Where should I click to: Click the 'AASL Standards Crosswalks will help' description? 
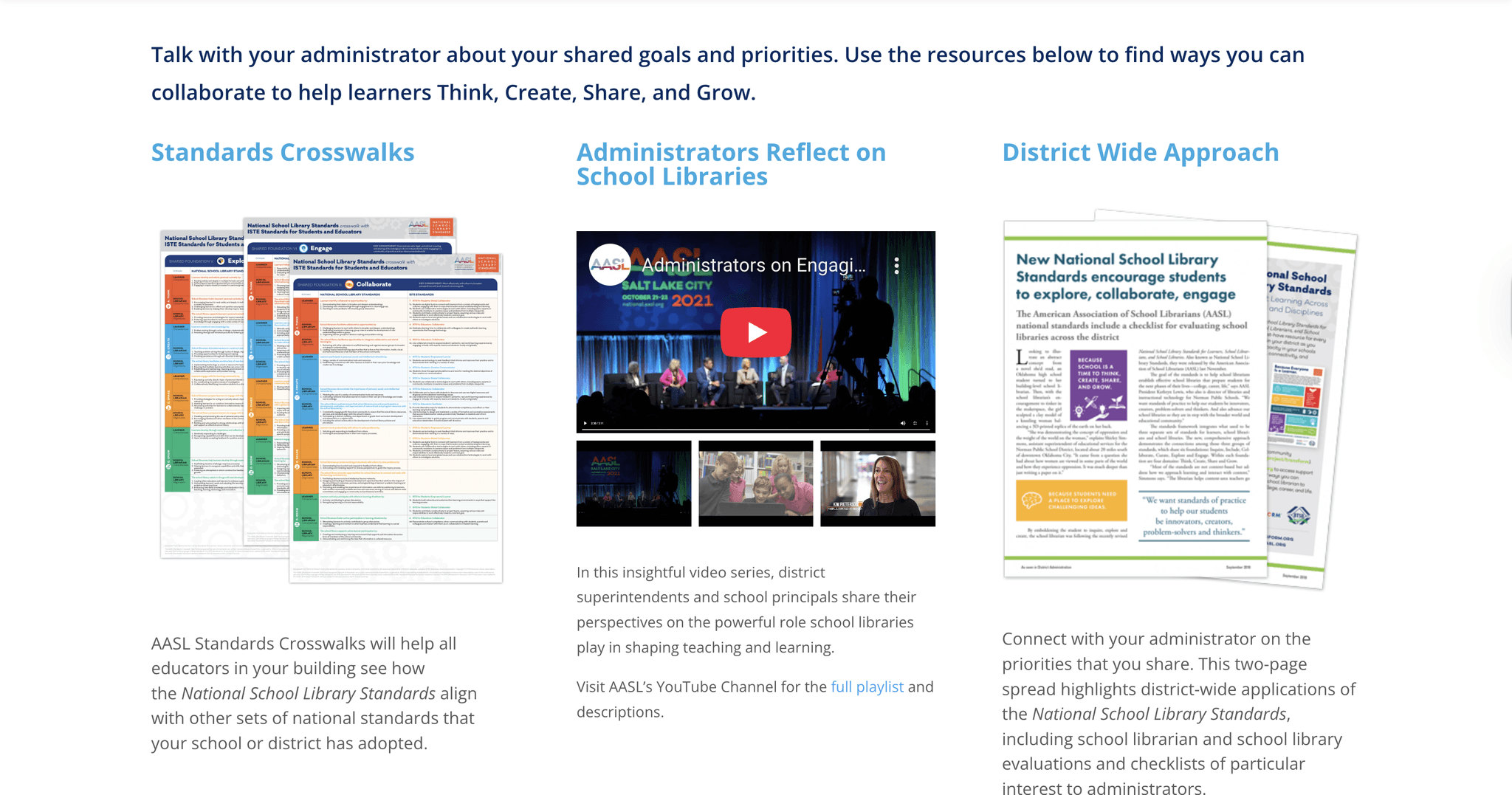point(315,693)
